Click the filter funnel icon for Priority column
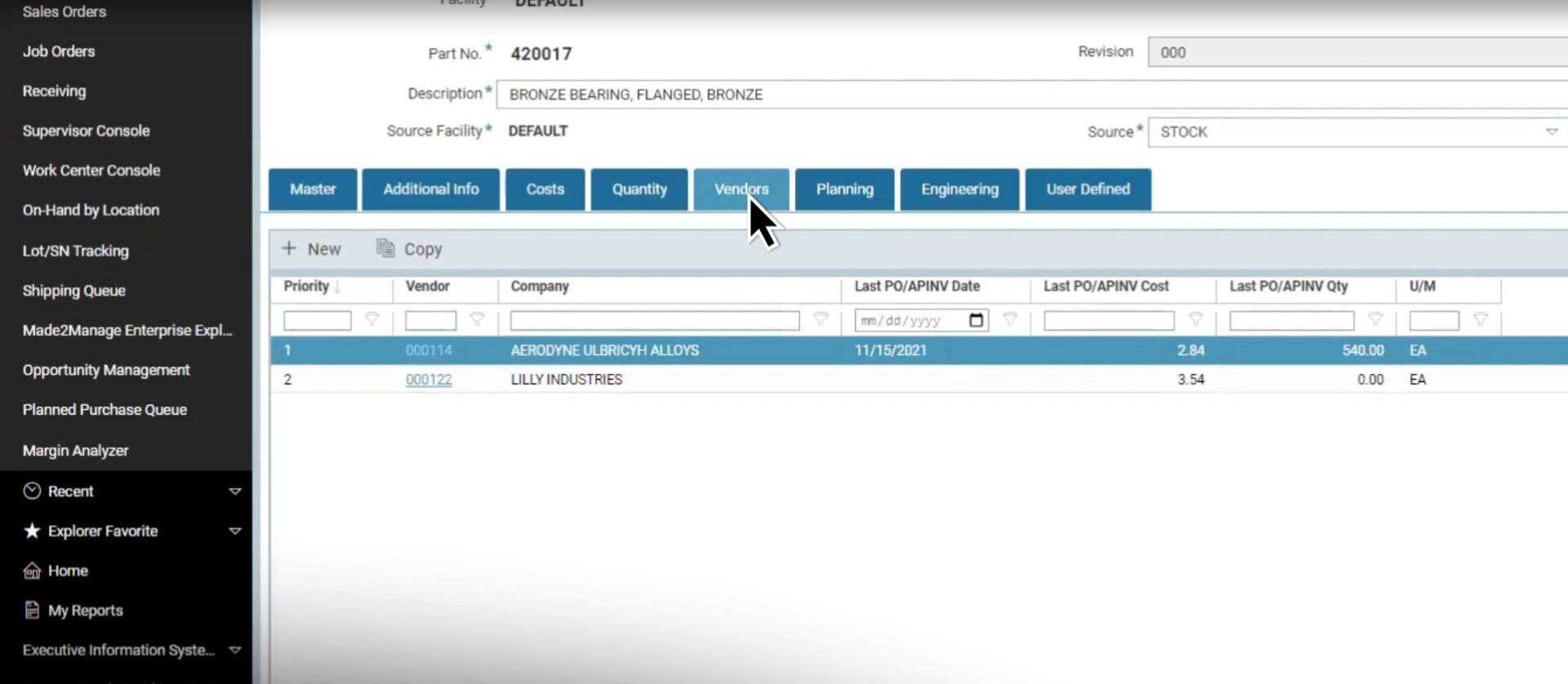The height and width of the screenshot is (684, 1568). [372, 320]
